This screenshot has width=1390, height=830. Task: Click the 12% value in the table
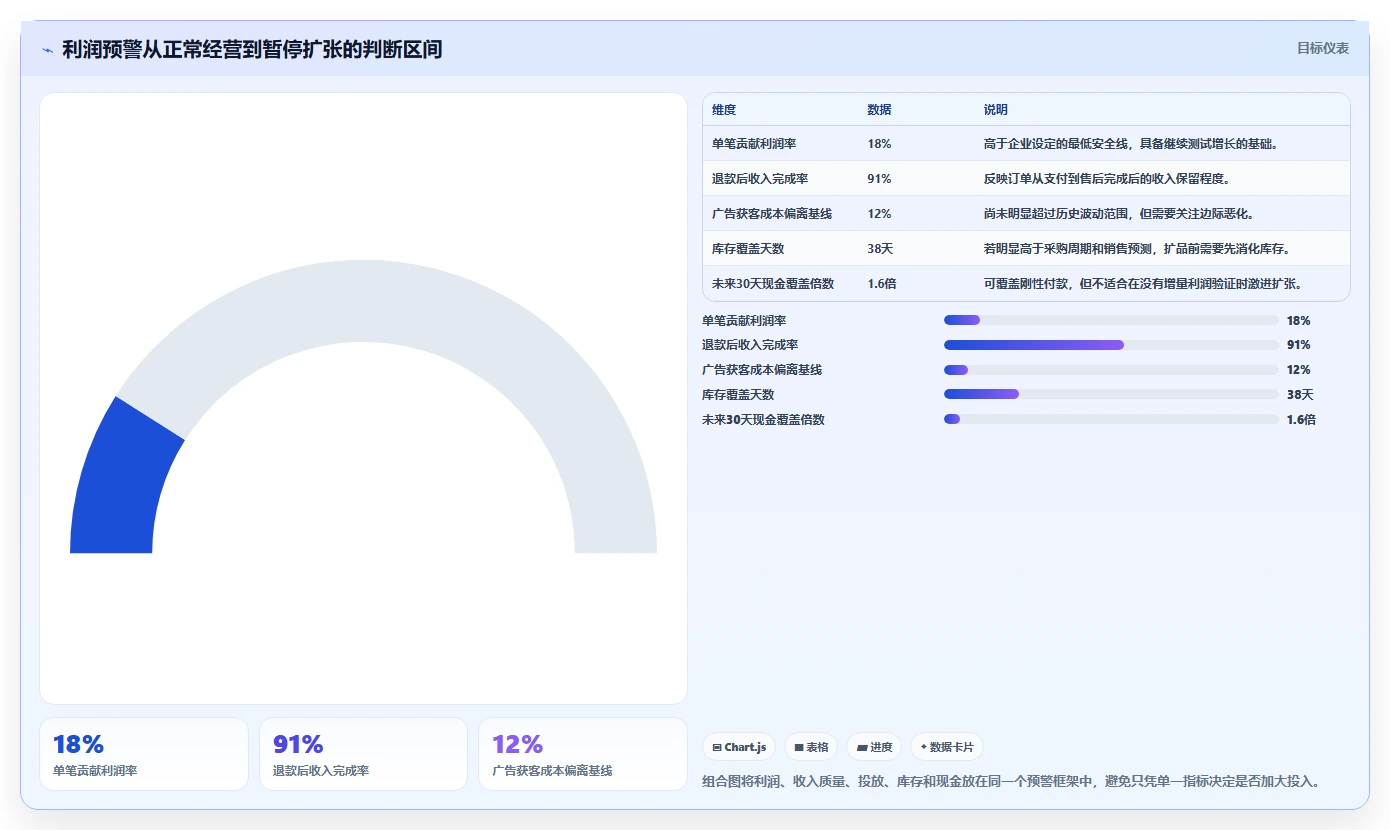(879, 214)
